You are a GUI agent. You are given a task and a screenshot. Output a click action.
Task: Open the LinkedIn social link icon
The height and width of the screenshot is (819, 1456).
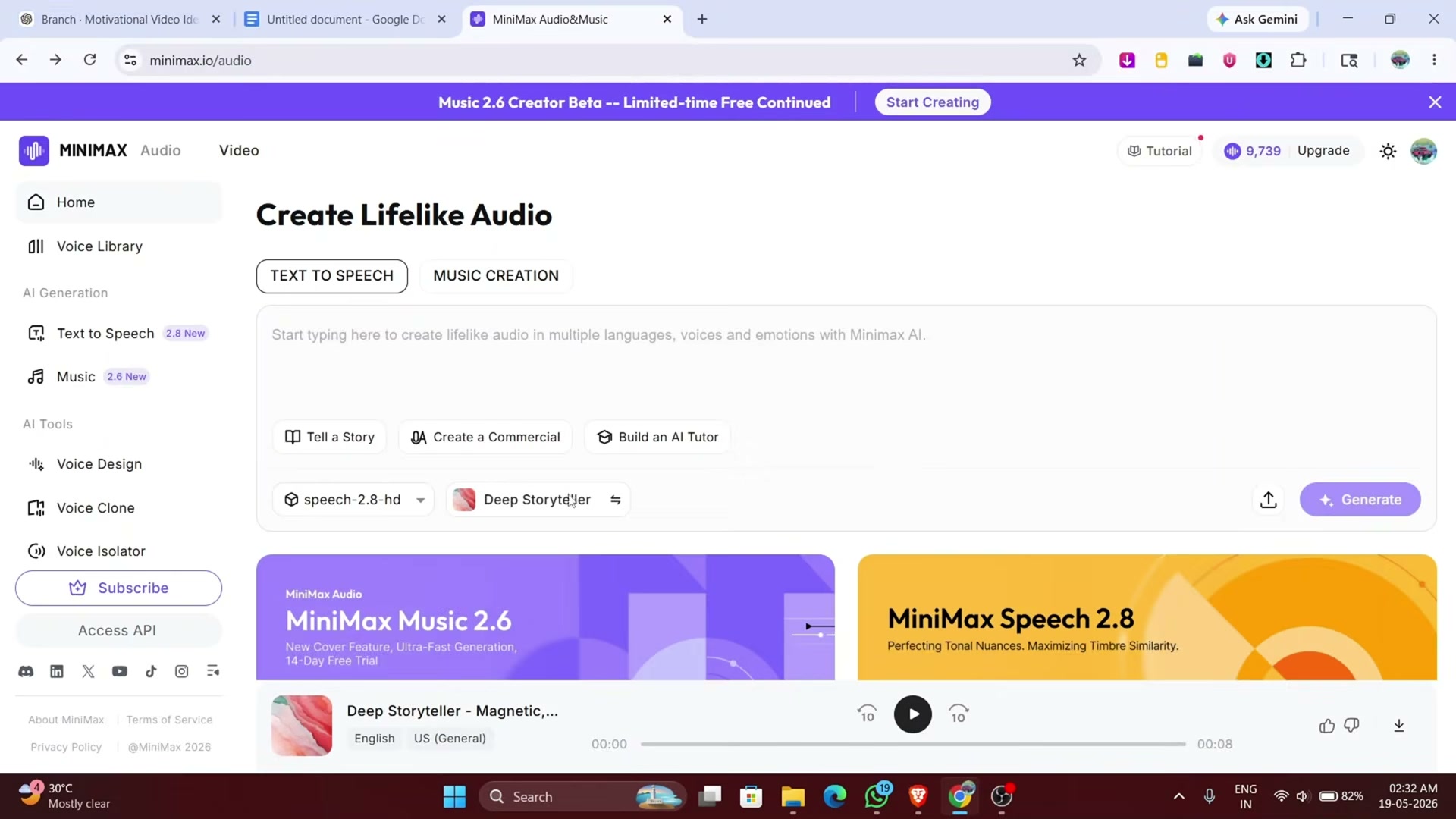click(57, 671)
